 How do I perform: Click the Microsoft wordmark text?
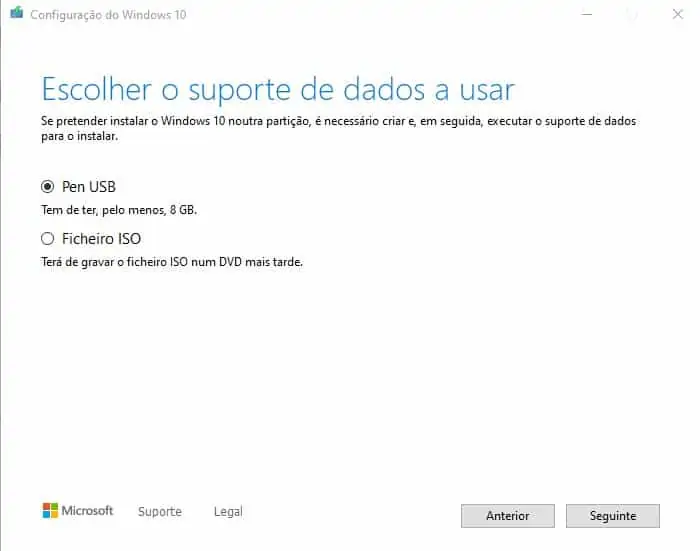click(87, 510)
